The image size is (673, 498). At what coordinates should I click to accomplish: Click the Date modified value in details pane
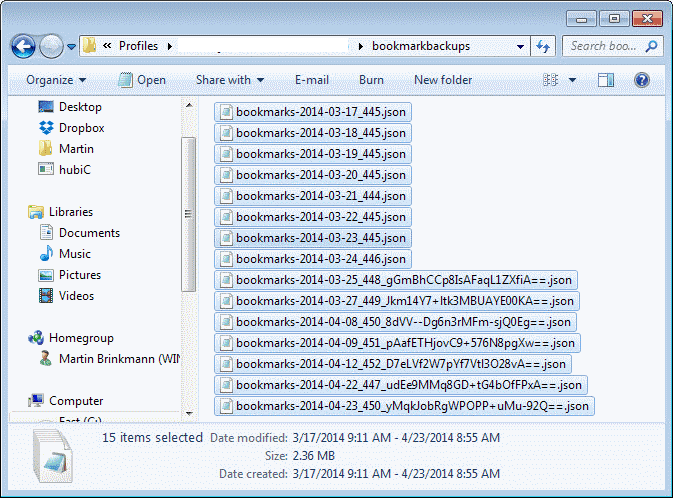[x=396, y=438]
